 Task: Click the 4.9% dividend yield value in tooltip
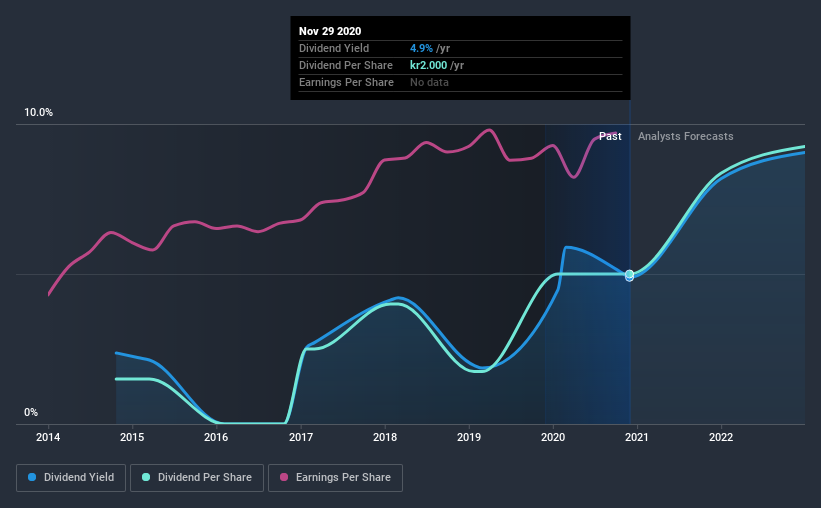pos(421,48)
